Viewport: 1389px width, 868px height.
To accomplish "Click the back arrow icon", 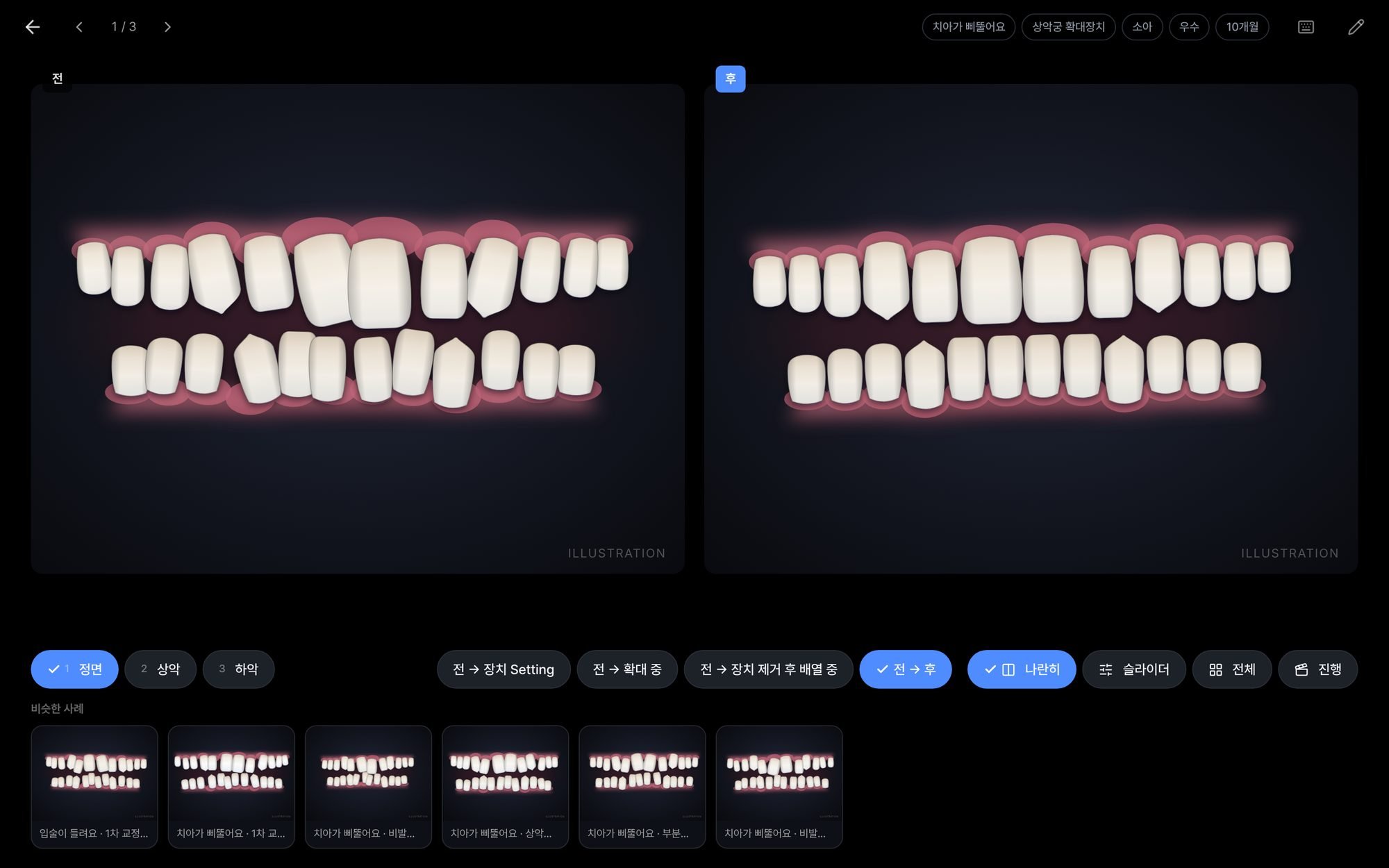I will (x=33, y=27).
